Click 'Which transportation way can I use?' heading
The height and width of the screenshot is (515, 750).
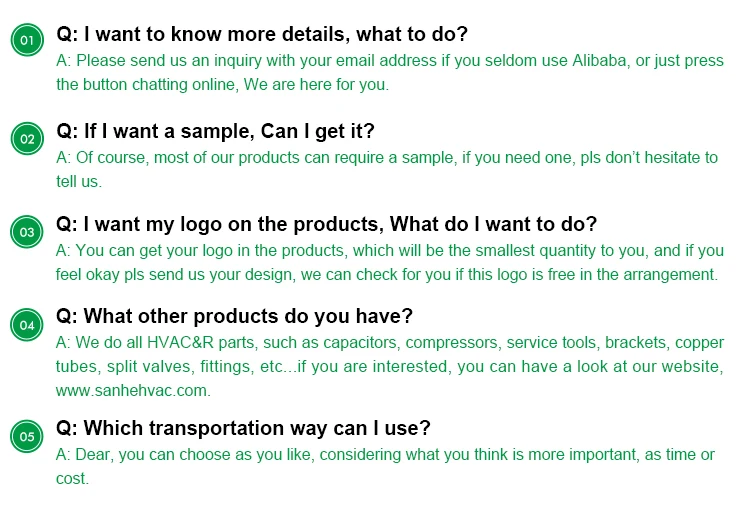pyautogui.click(x=243, y=428)
